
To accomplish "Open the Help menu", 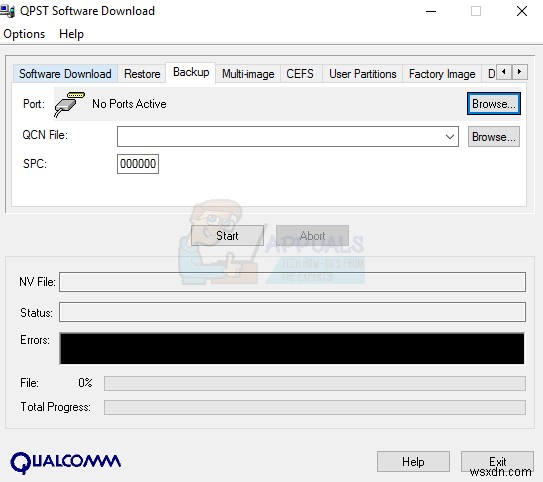I will click(71, 34).
